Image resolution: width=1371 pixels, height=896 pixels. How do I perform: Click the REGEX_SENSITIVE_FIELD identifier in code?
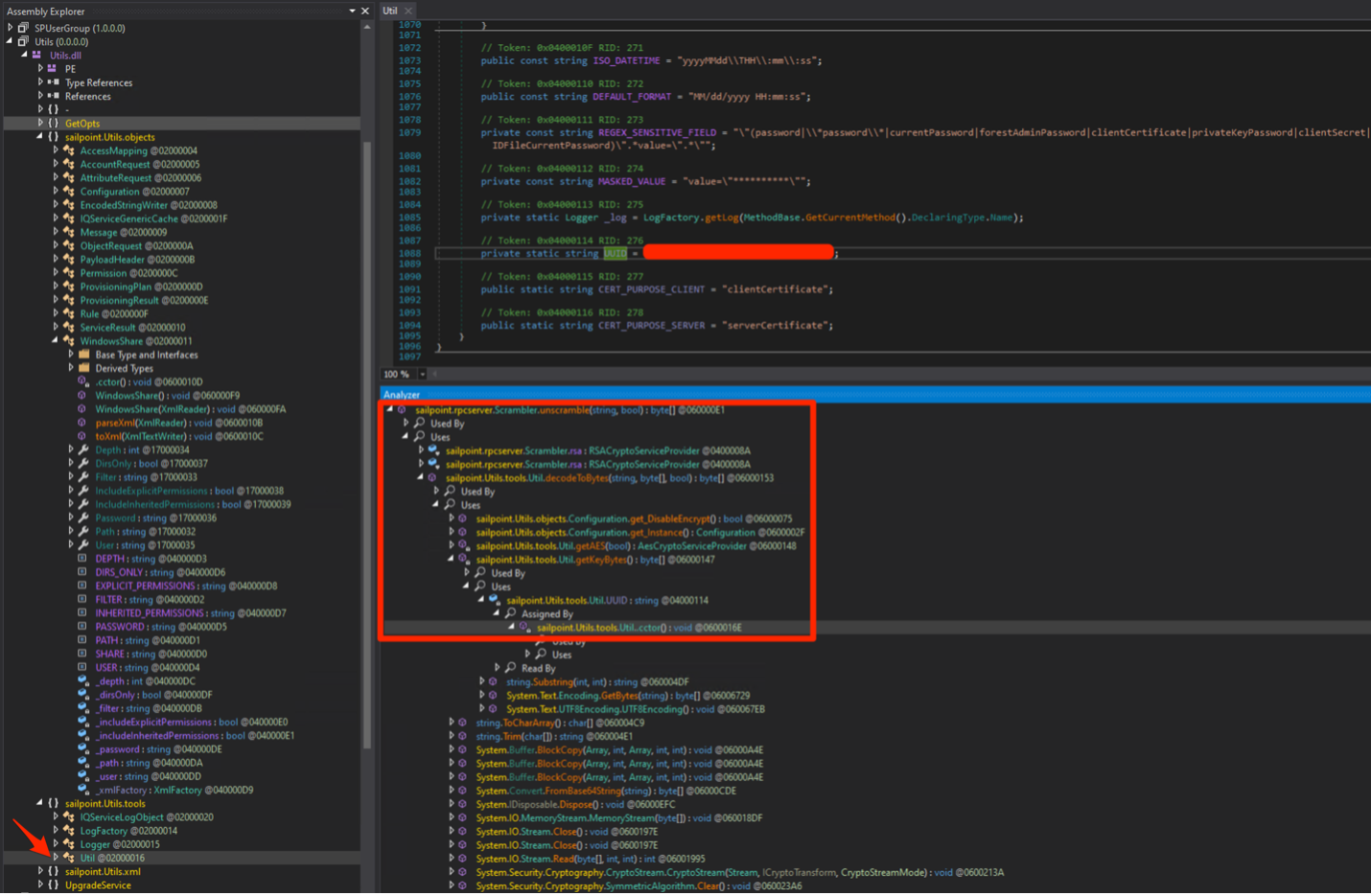coord(657,133)
